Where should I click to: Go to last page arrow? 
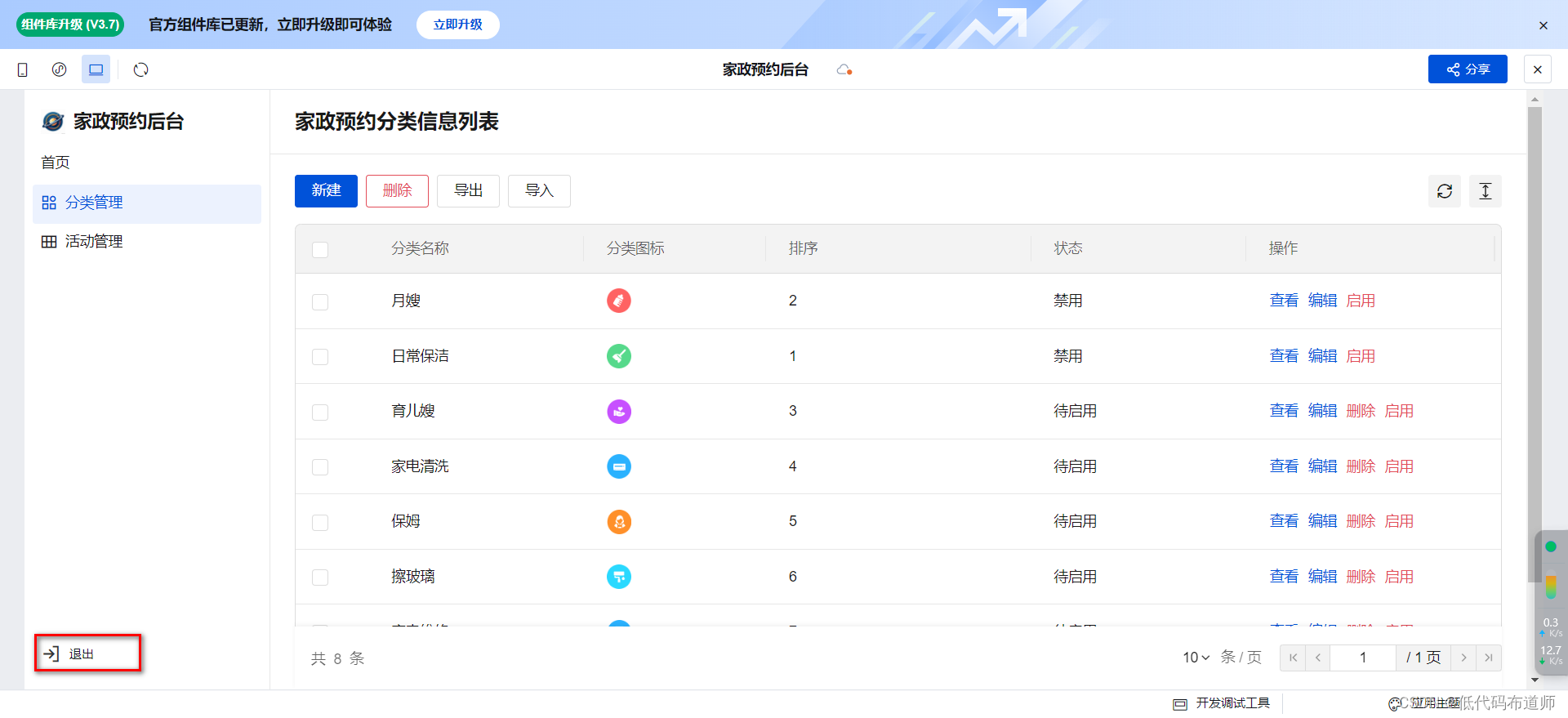click(x=1489, y=658)
